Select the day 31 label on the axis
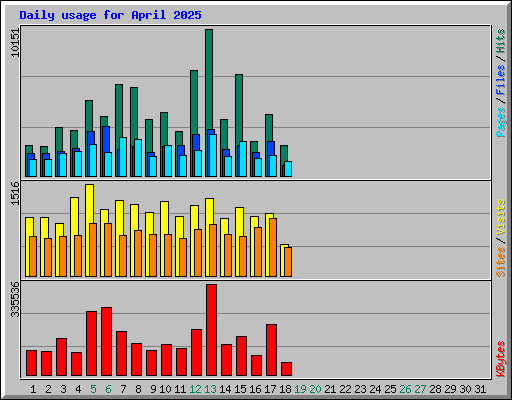The width and height of the screenshot is (512, 400). [x=480, y=389]
